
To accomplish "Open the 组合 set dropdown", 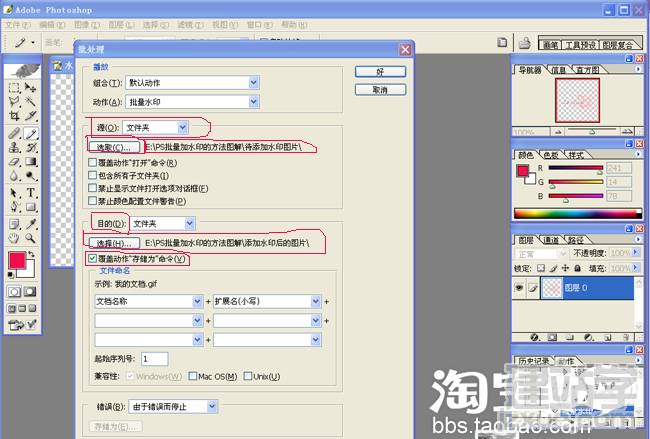I will [x=254, y=83].
